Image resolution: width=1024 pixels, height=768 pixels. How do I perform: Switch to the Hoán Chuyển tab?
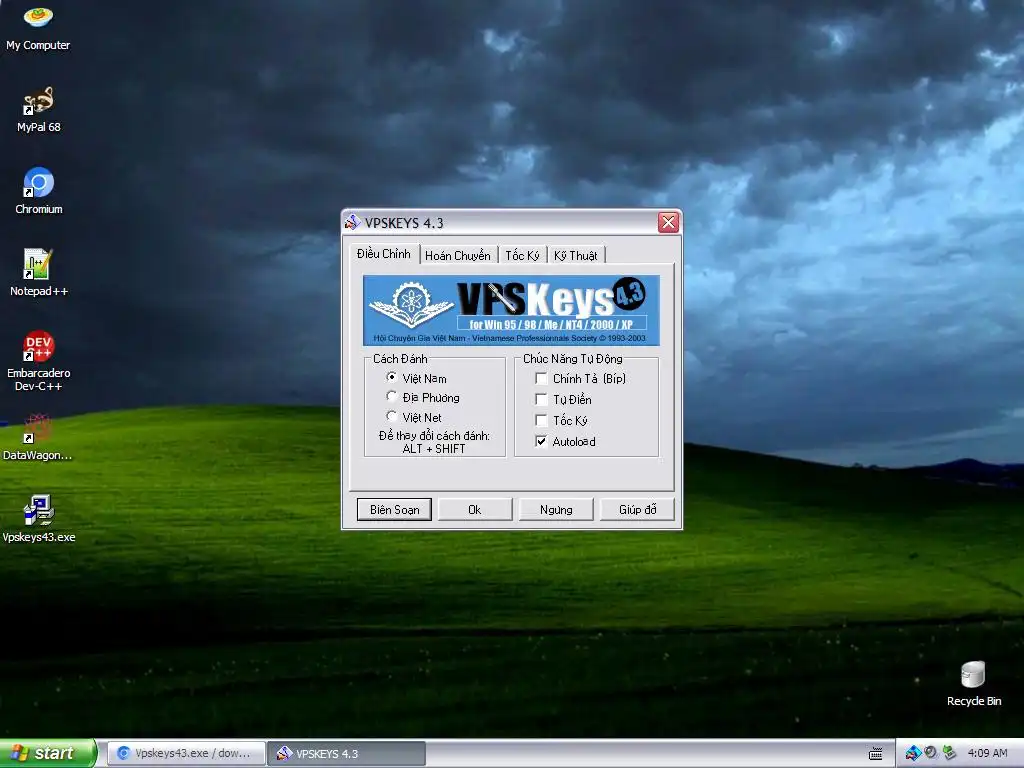(x=458, y=255)
